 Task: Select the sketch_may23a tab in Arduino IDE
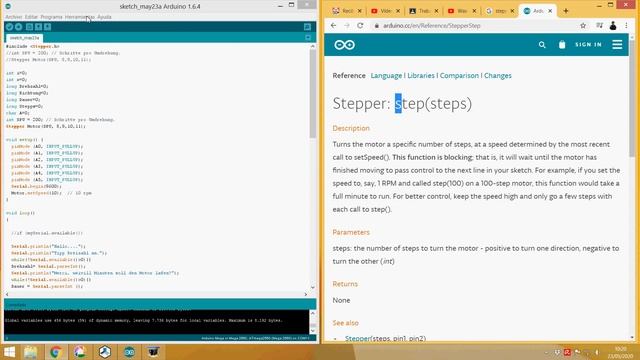[24, 38]
